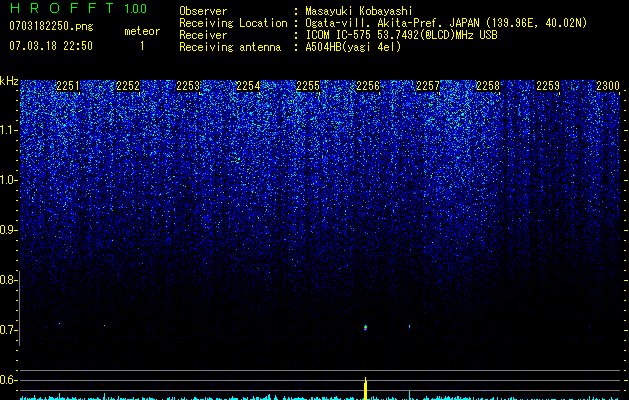Click the tall yellow signal peak

tap(365, 388)
